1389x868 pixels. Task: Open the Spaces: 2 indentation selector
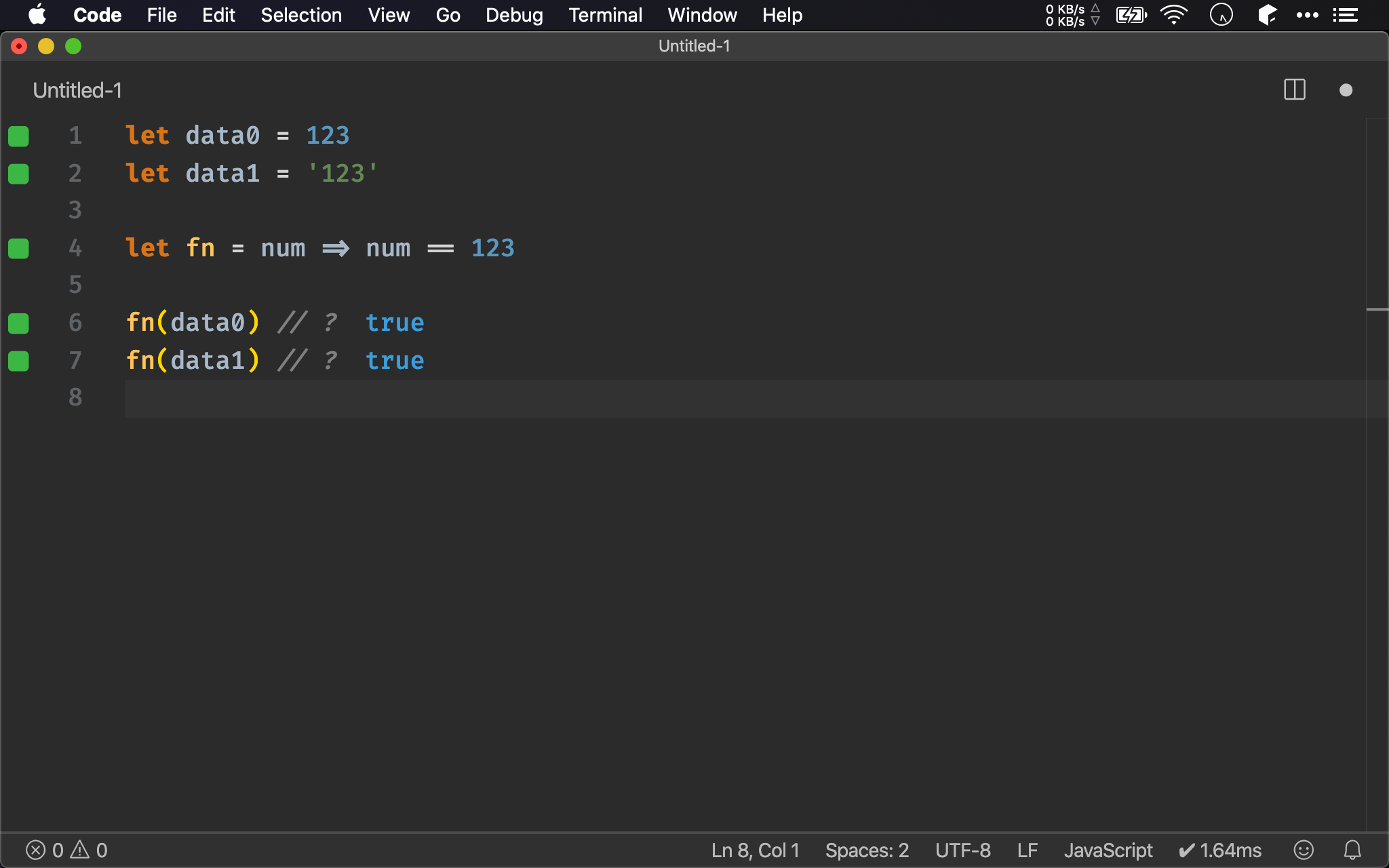click(x=866, y=850)
